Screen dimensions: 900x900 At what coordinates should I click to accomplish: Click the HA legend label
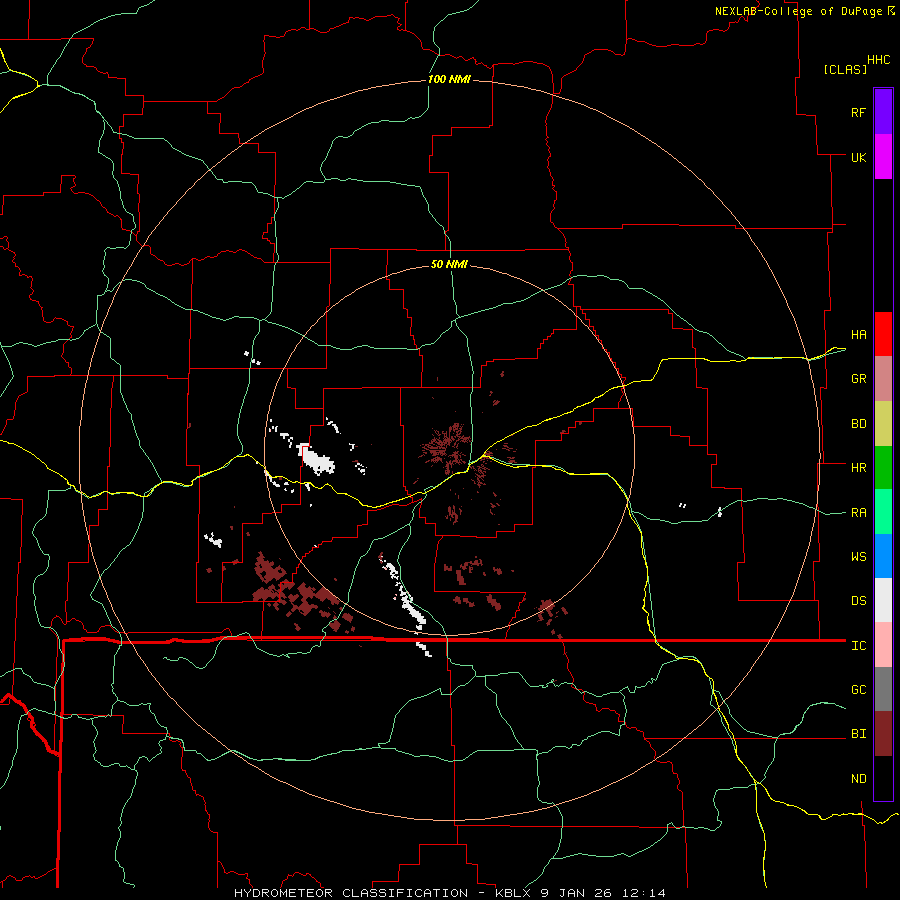pos(858,335)
